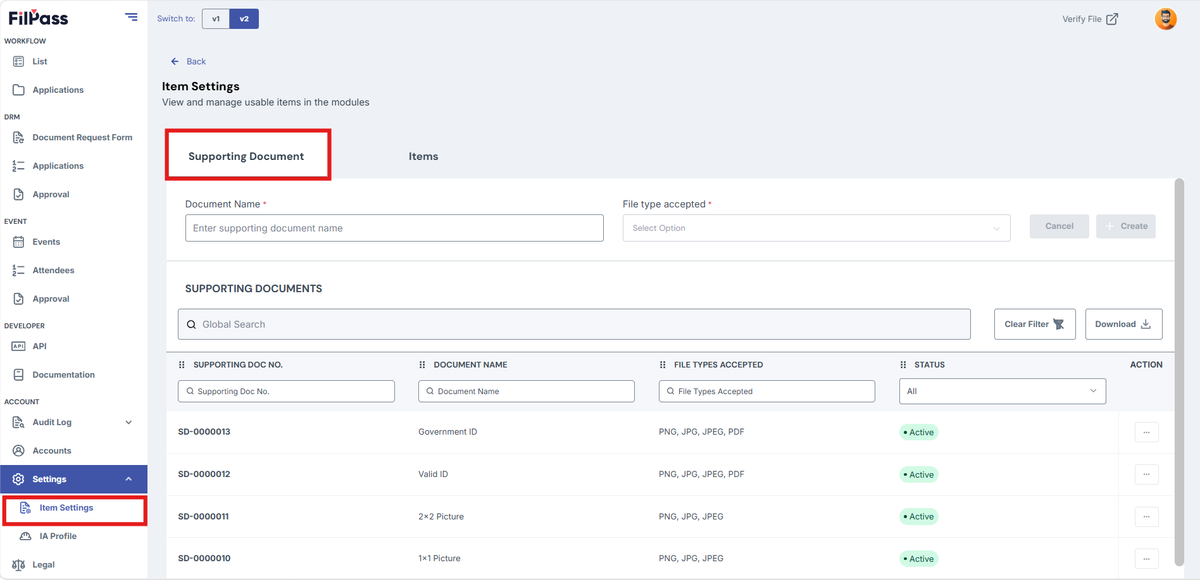The height and width of the screenshot is (580, 1200).
Task: Open actions menu for SD-0000013 row
Action: (x=1146, y=432)
